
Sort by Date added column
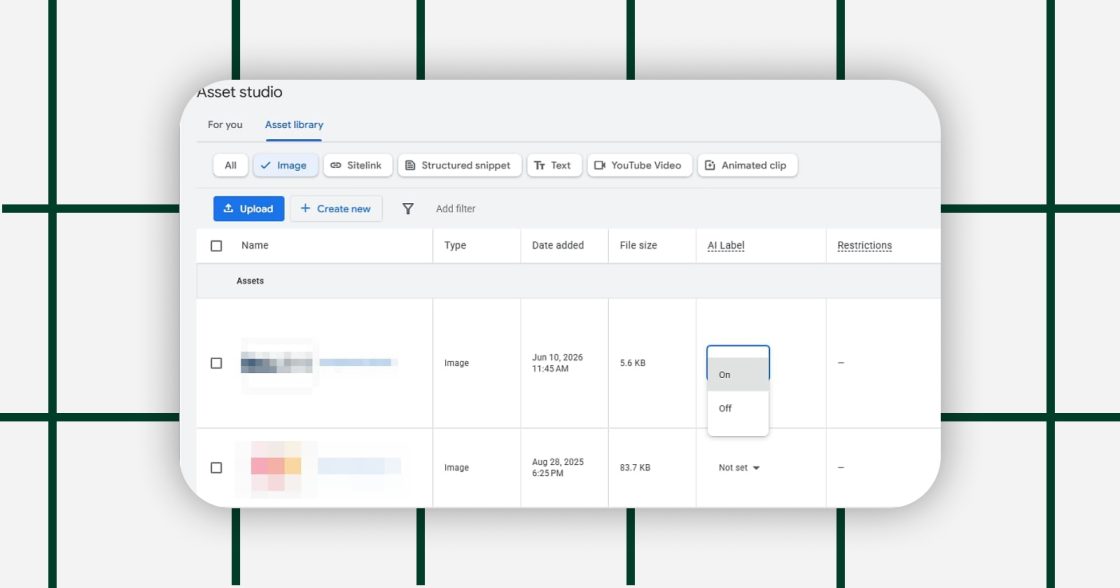(x=558, y=245)
